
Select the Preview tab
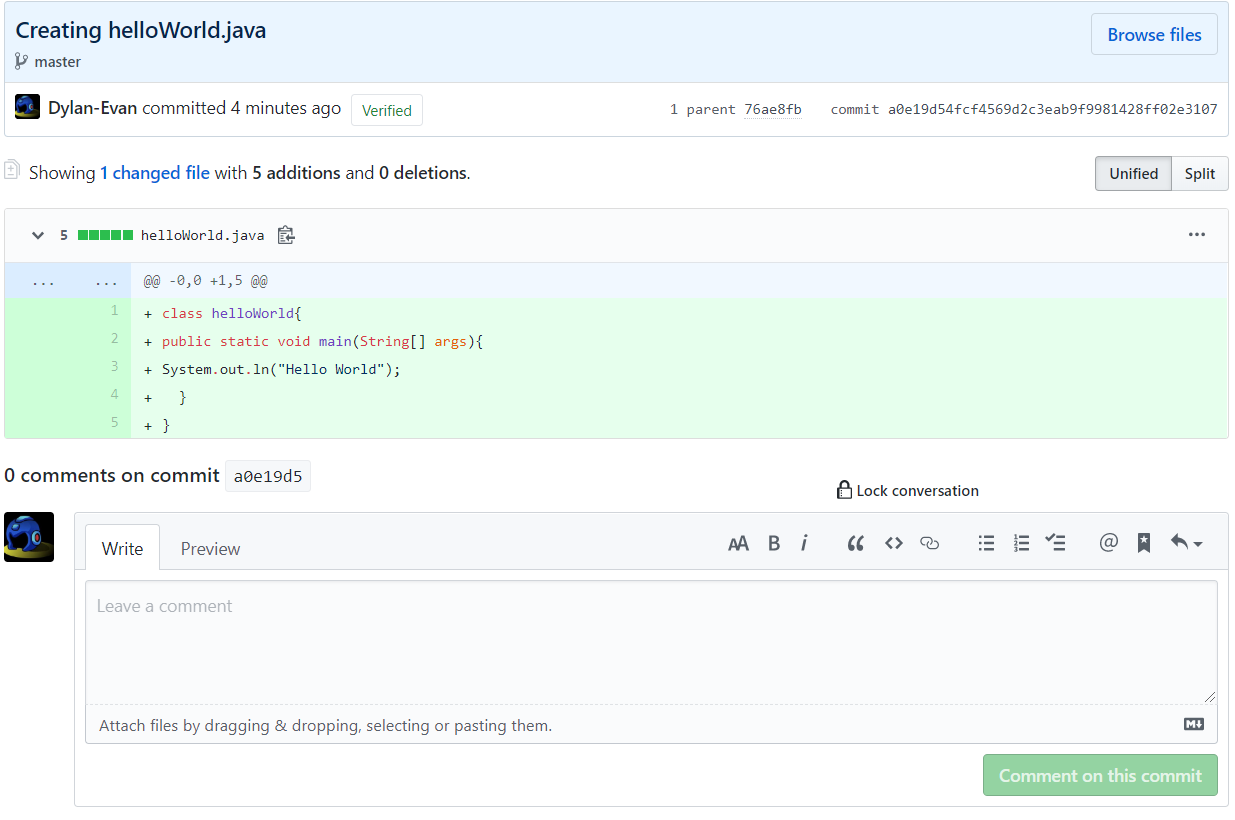coord(210,548)
